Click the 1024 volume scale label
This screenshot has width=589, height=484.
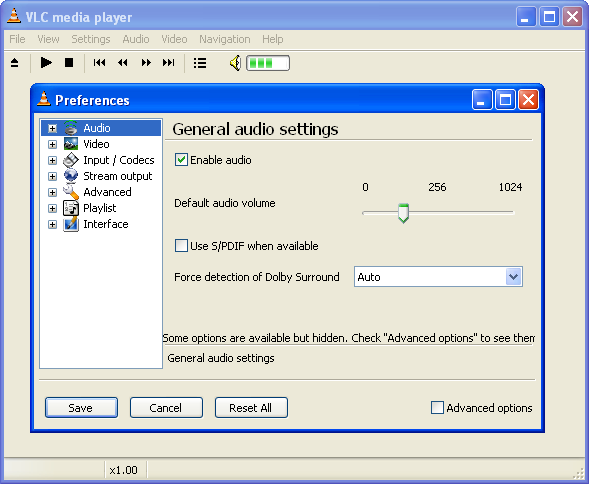510,187
